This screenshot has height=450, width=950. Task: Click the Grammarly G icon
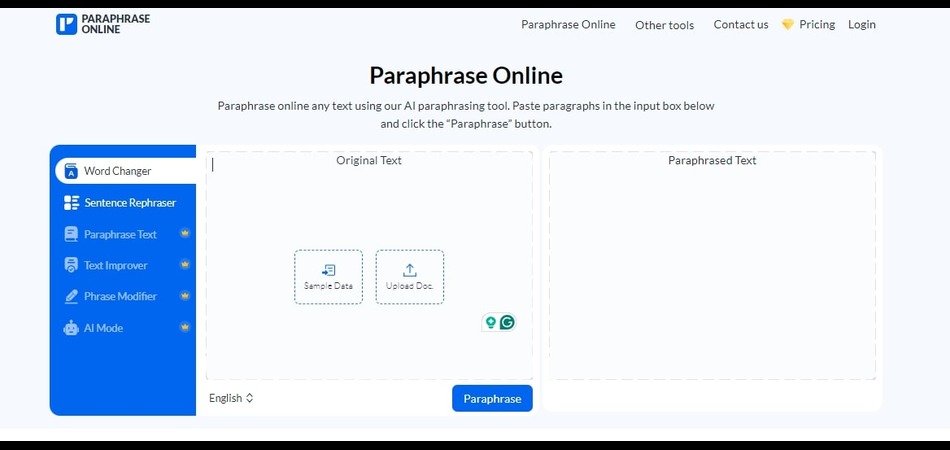507,322
